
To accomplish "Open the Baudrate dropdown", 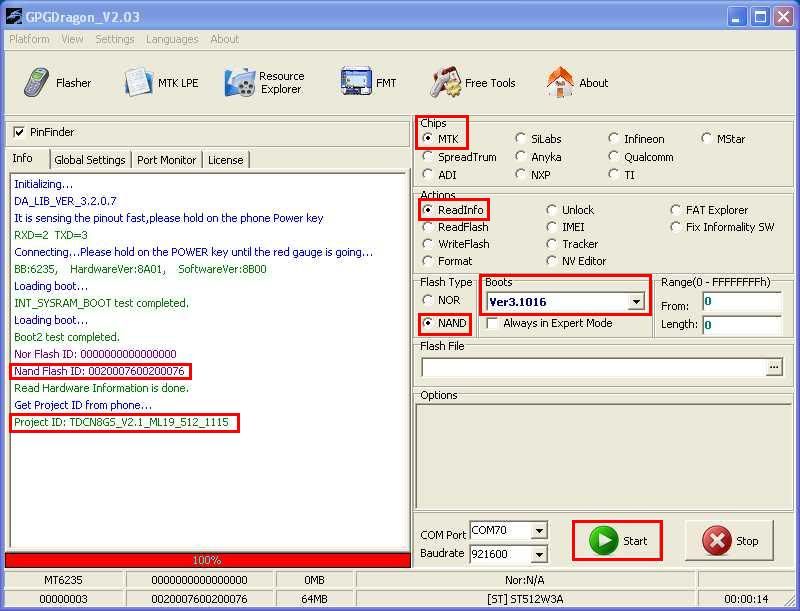I will (539, 554).
